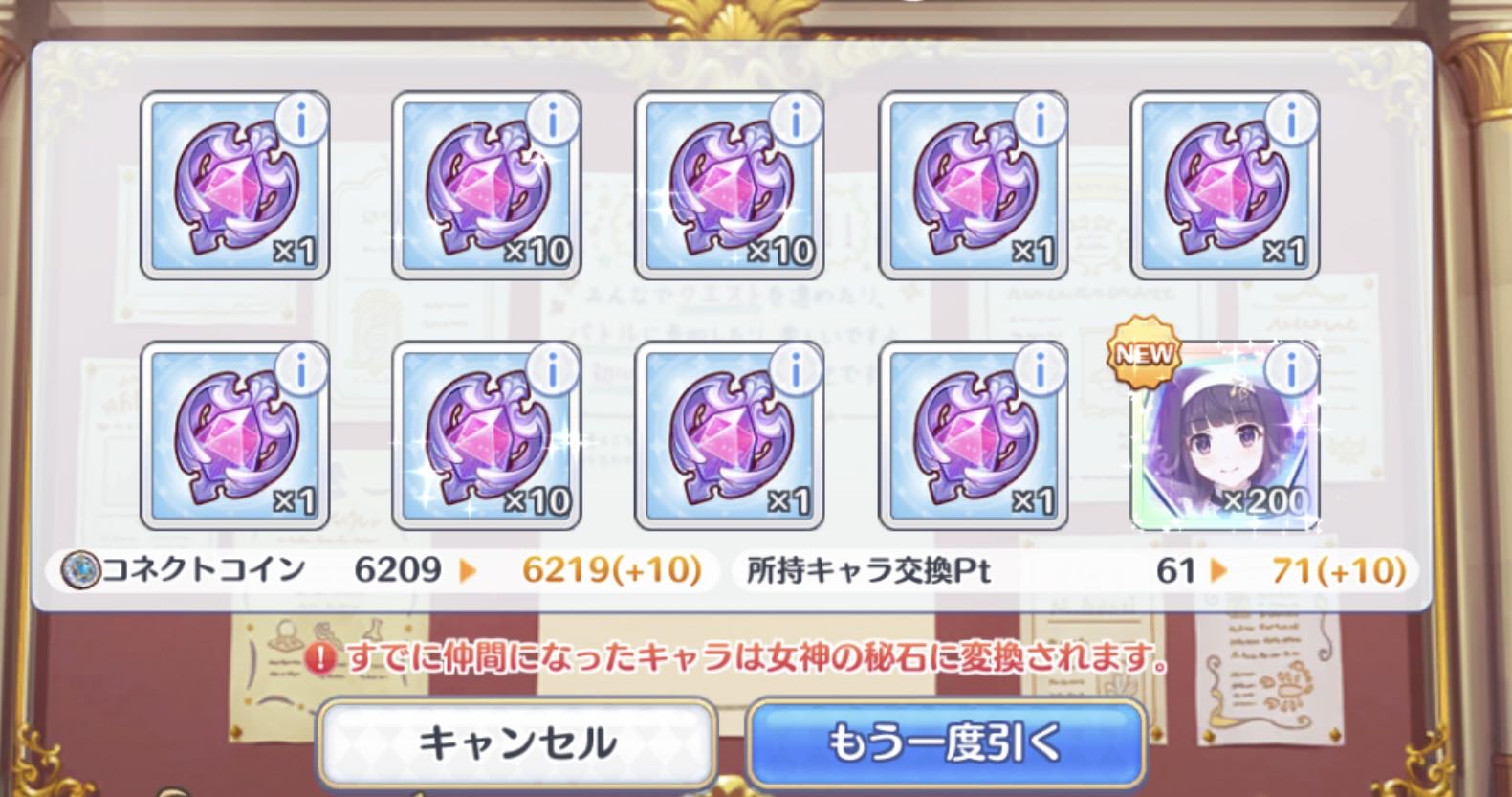
Task: Click the NEW badge on character card
Action: click(x=1144, y=354)
